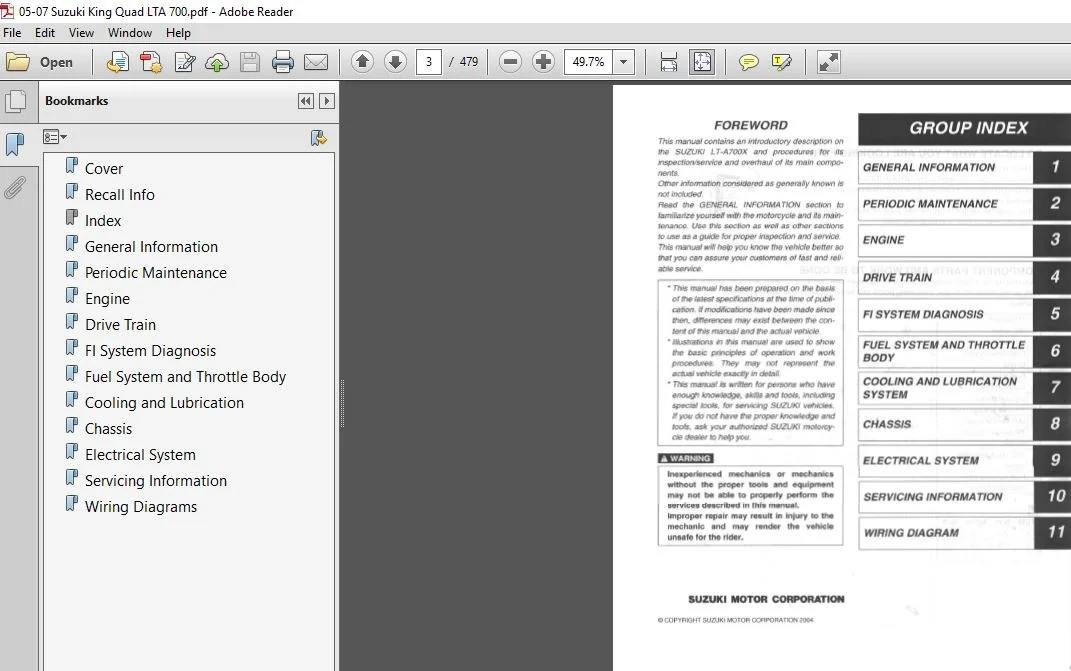1071x671 pixels.
Task: Go to next page arrow
Action: (x=395, y=61)
